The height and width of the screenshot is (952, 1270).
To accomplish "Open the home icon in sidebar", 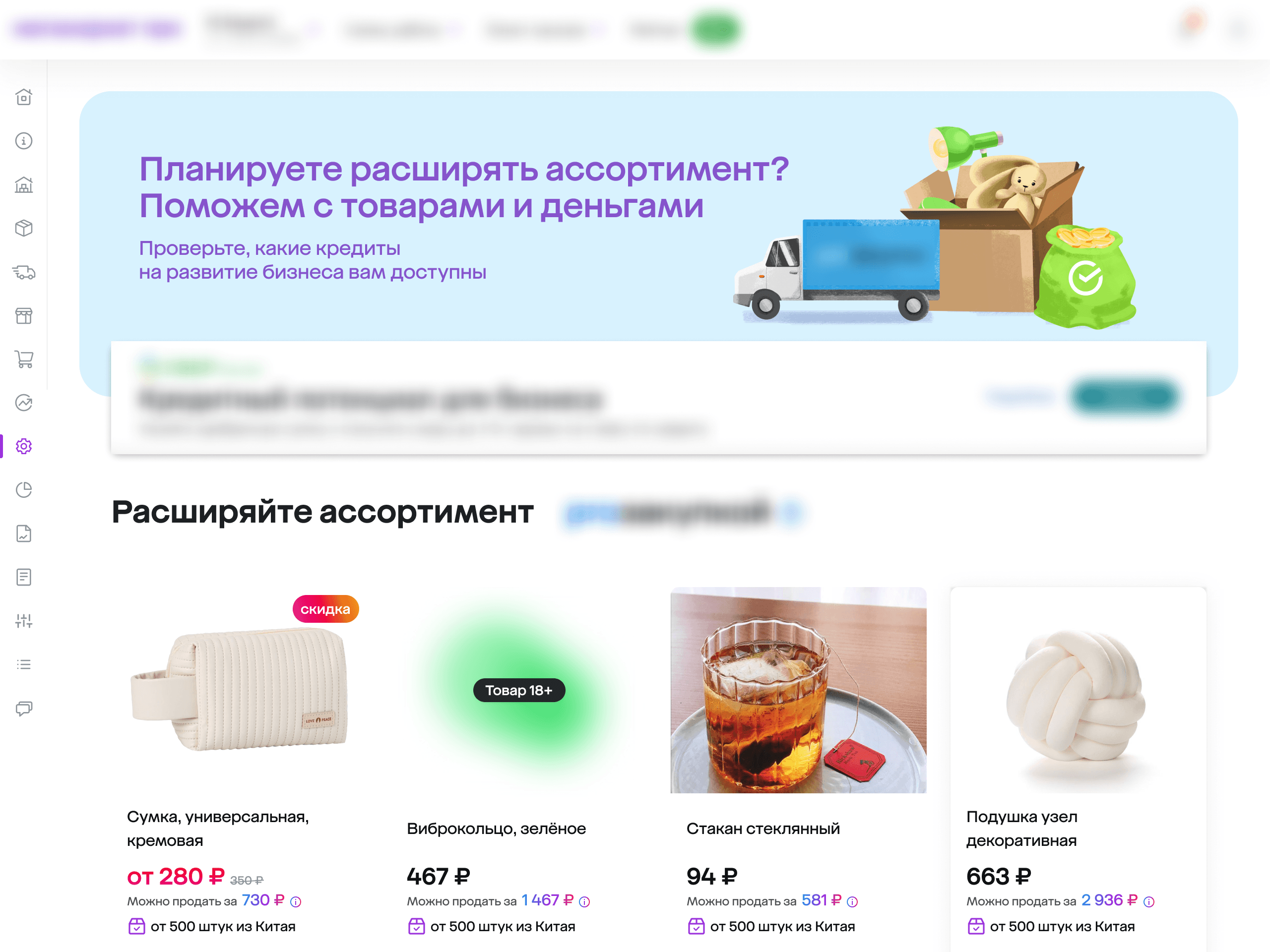I will pos(23,97).
